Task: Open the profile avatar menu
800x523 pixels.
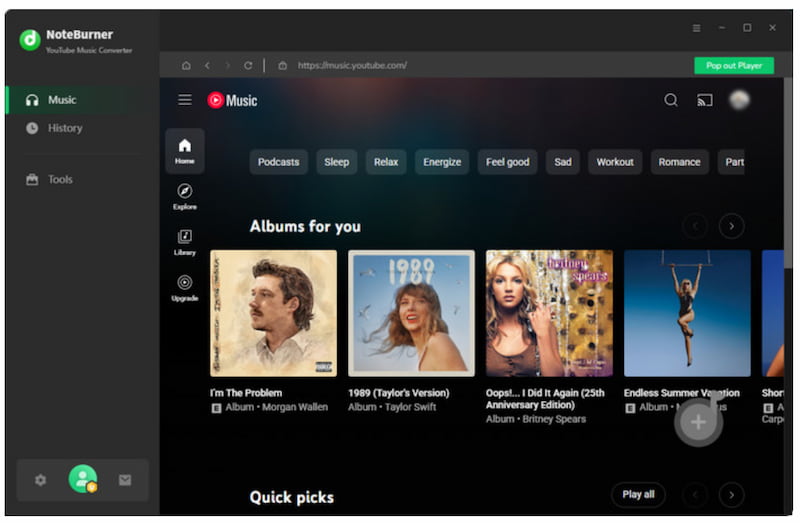Action: click(x=739, y=100)
